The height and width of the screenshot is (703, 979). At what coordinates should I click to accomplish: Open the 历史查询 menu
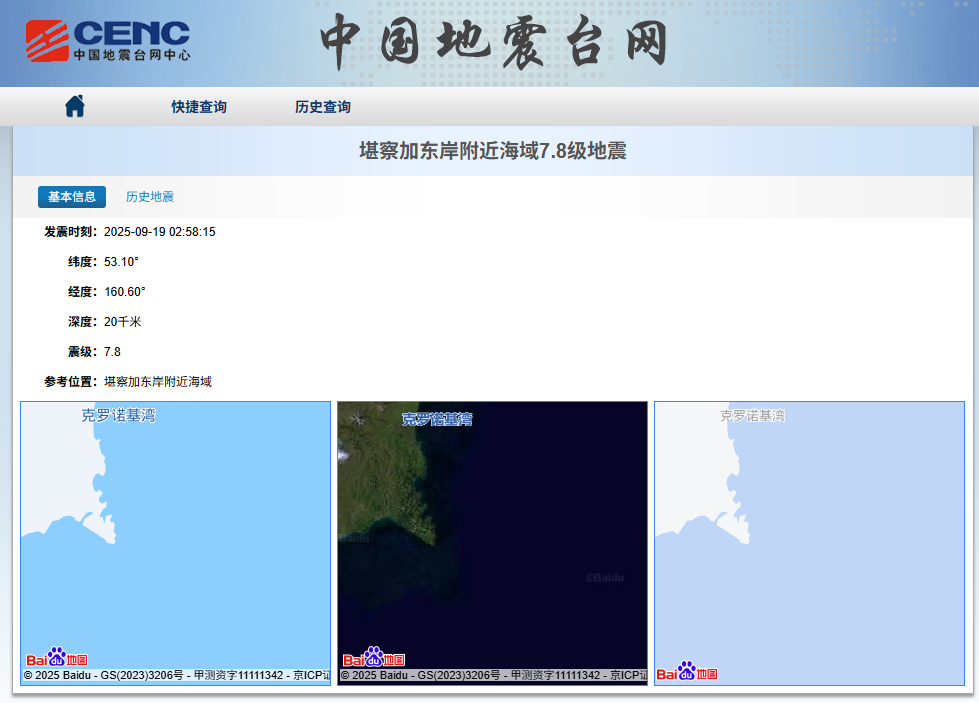(323, 107)
